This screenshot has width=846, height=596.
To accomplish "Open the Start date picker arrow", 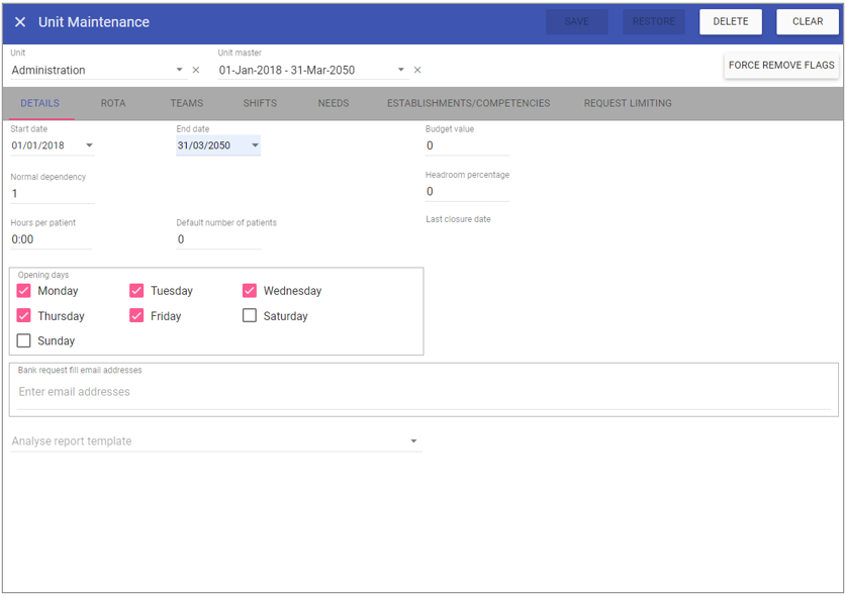I will pos(89,146).
